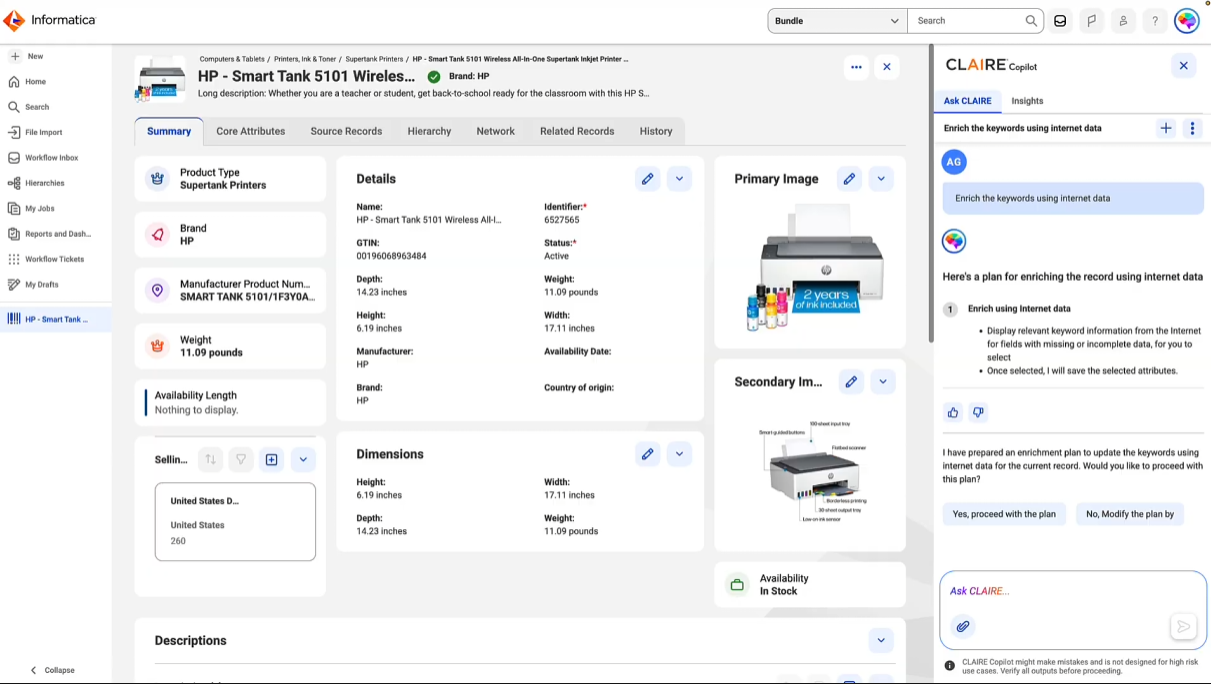Switch to the Insights tab in CLAIRE
Viewport: 1211px width, 684px height.
[1027, 101]
